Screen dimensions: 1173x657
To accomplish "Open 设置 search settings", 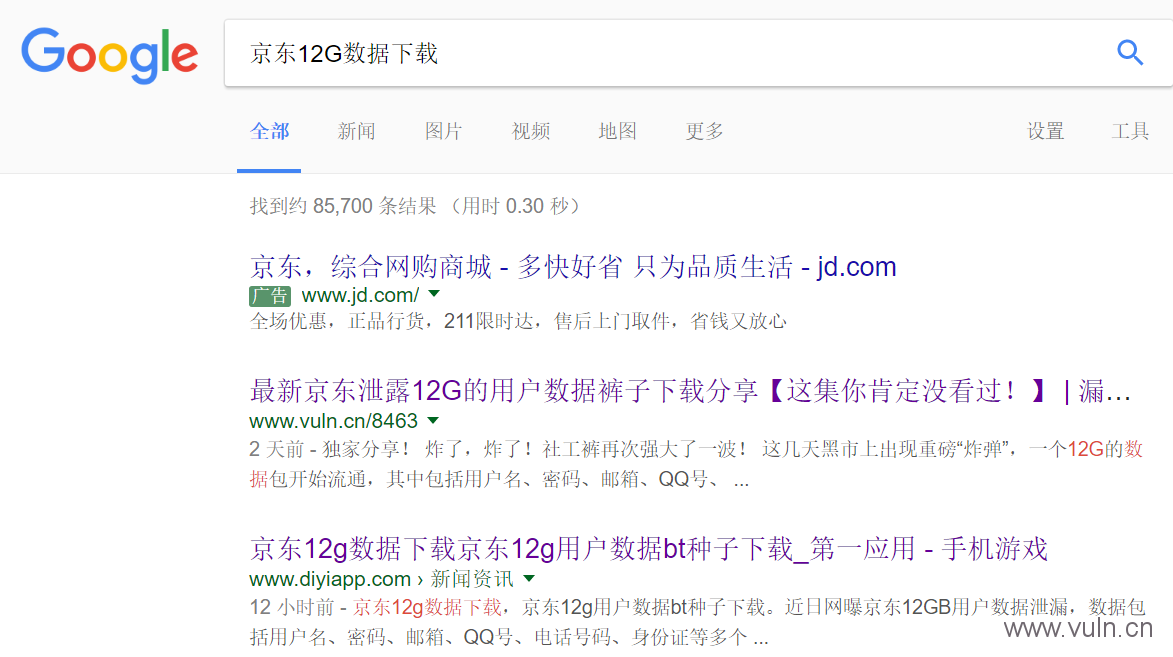I will coord(1045,132).
